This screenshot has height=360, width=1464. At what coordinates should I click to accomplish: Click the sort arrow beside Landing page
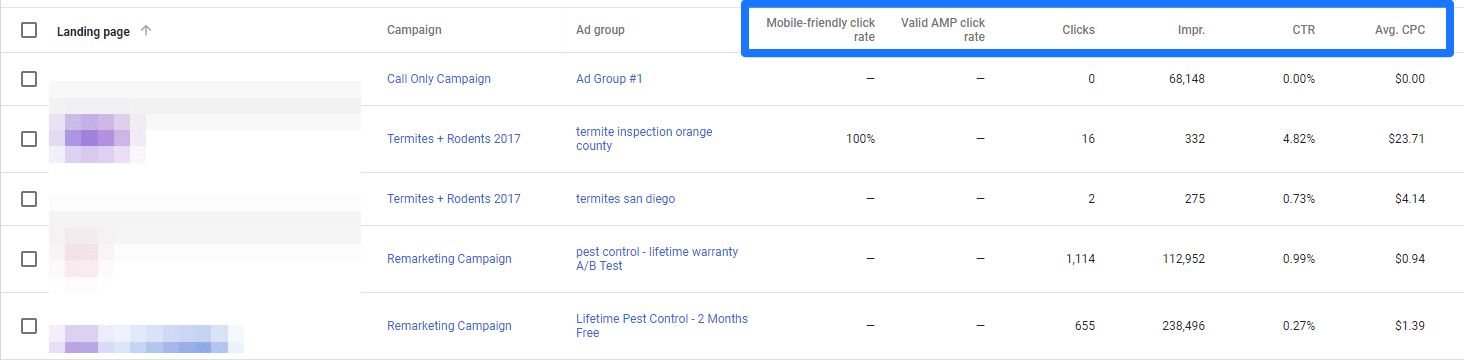tap(146, 30)
